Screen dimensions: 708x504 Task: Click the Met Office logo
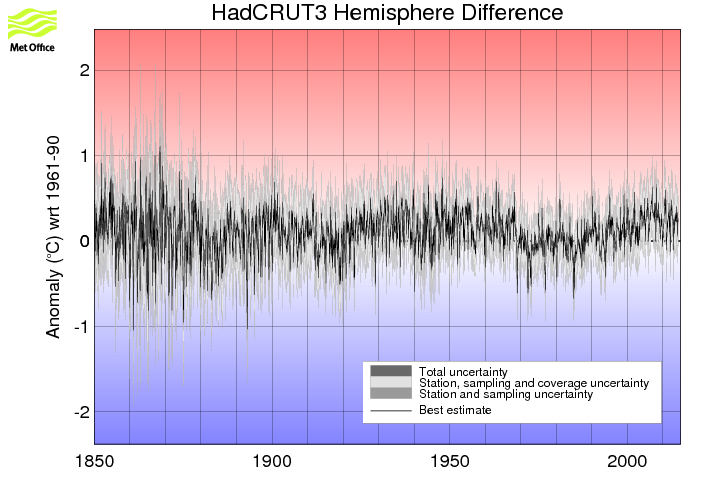pyautogui.click(x=32, y=30)
